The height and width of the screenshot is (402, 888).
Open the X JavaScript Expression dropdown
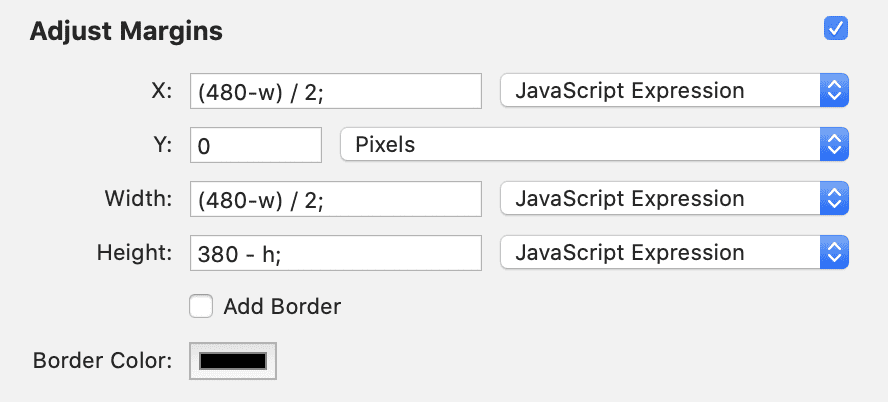pos(660,91)
